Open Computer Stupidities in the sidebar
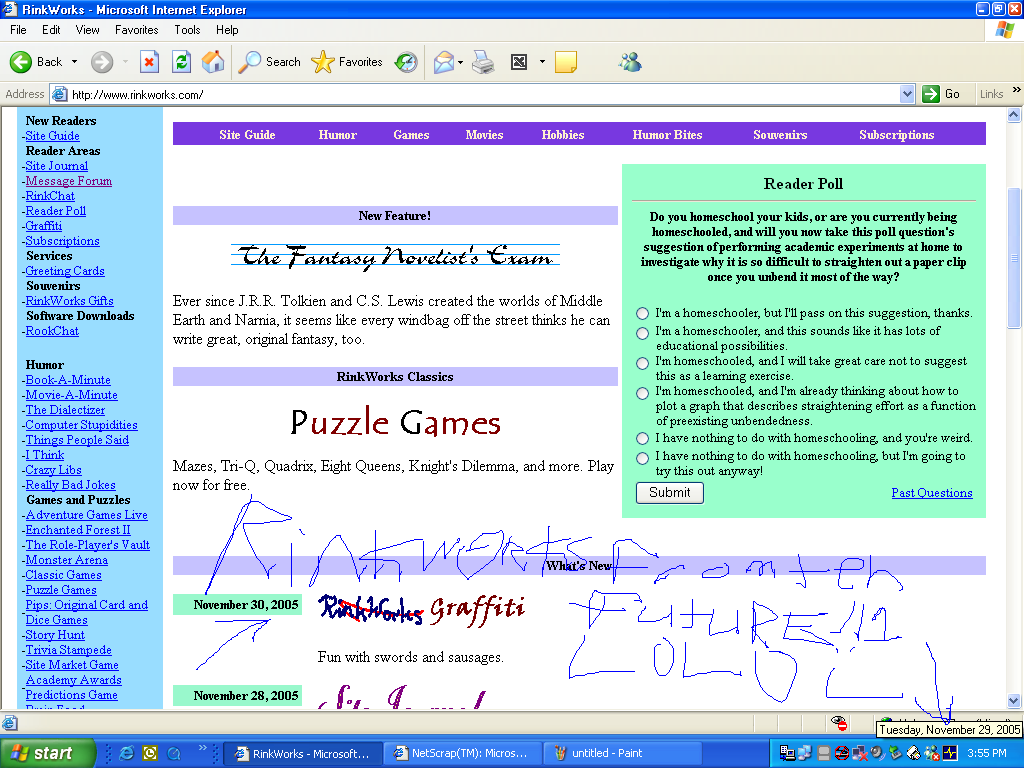Image resolution: width=1024 pixels, height=768 pixels. (x=82, y=424)
